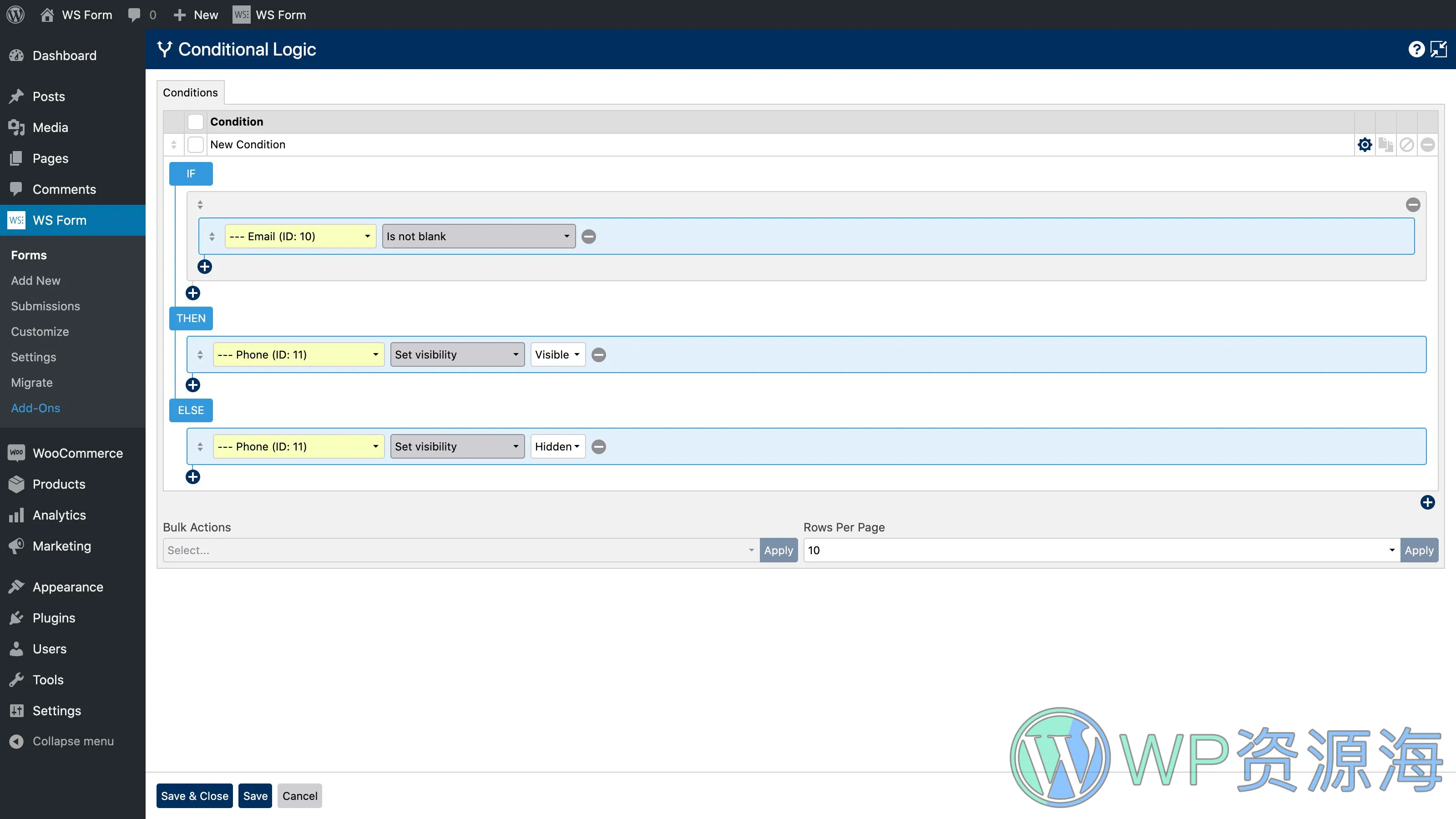Remove the ELSE action row

pyautogui.click(x=599, y=446)
